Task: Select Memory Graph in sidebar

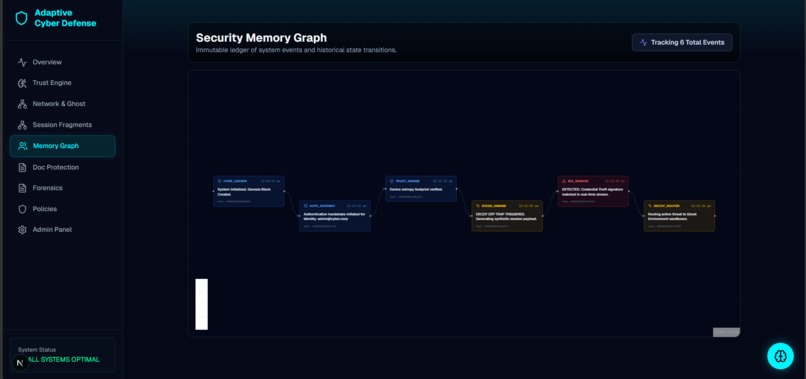Action: click(63, 146)
